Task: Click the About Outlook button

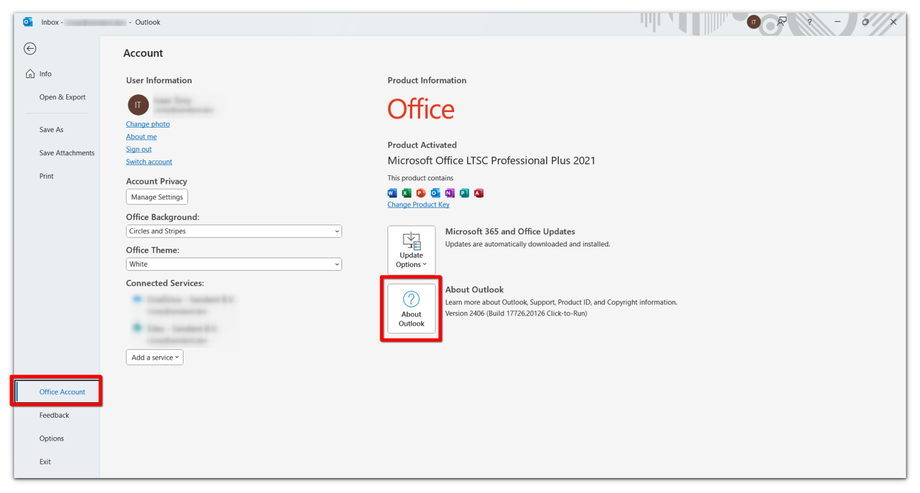Action: point(411,309)
